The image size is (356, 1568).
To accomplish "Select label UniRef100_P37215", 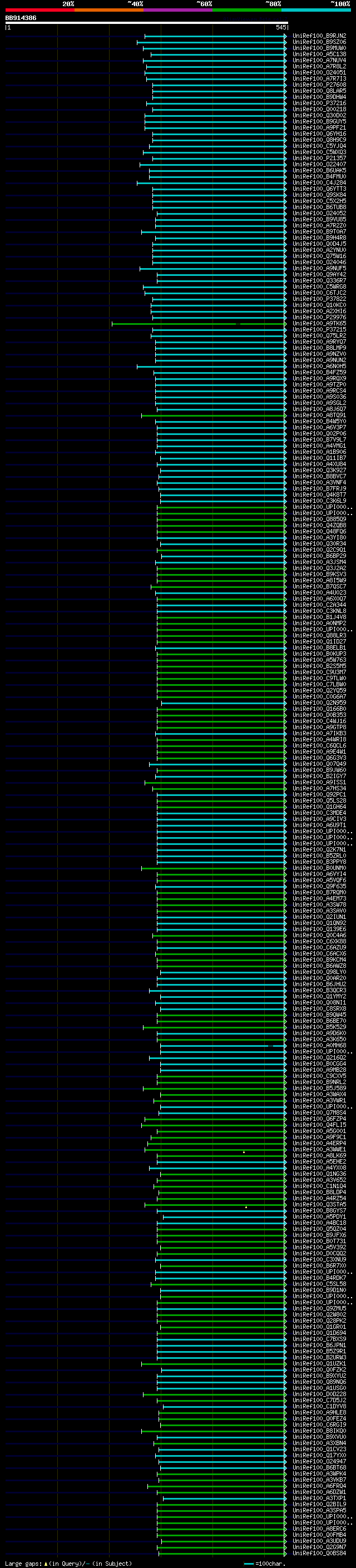I will point(319,329).
